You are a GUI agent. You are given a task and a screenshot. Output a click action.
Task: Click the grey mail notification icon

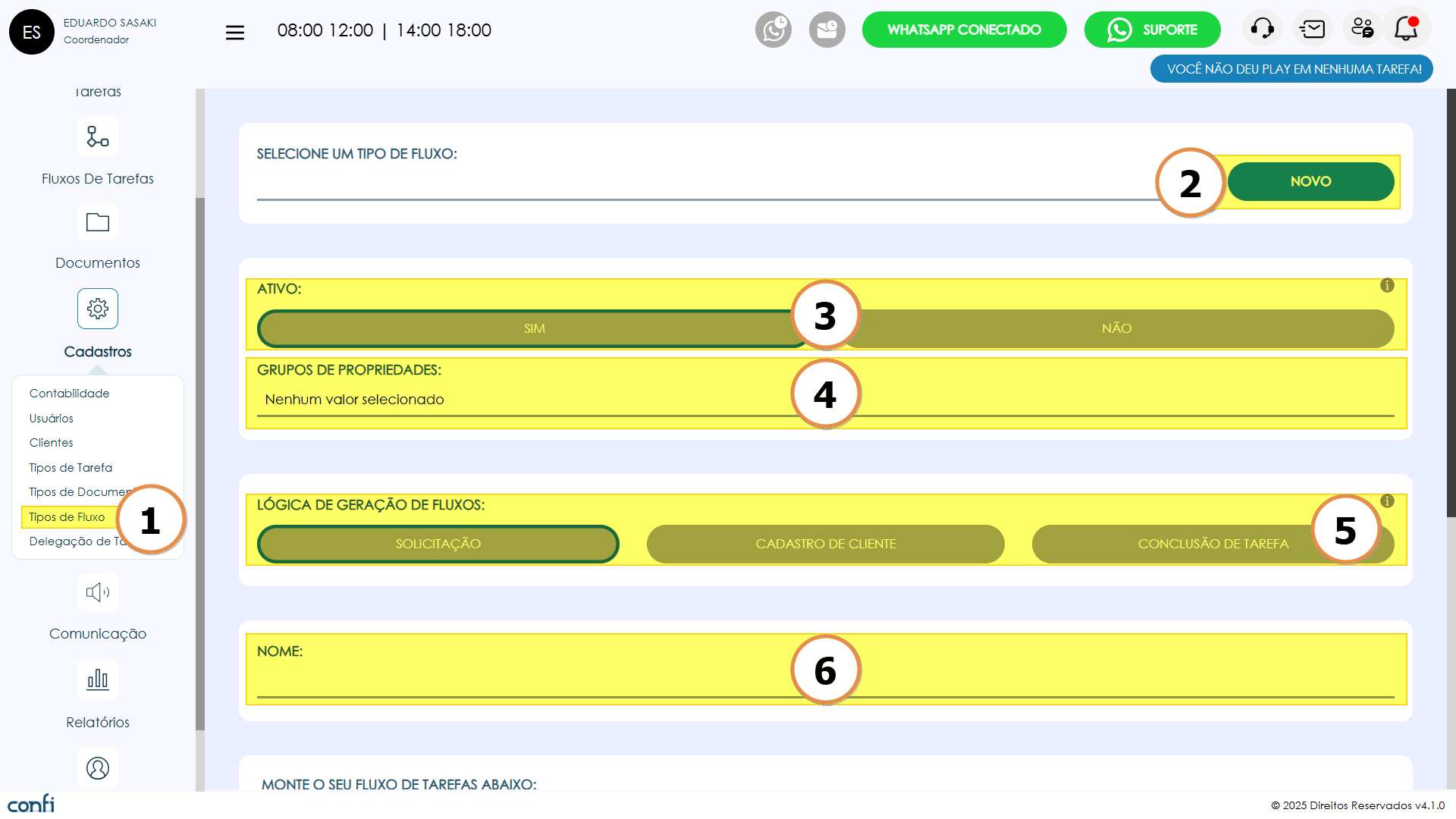[x=827, y=30]
